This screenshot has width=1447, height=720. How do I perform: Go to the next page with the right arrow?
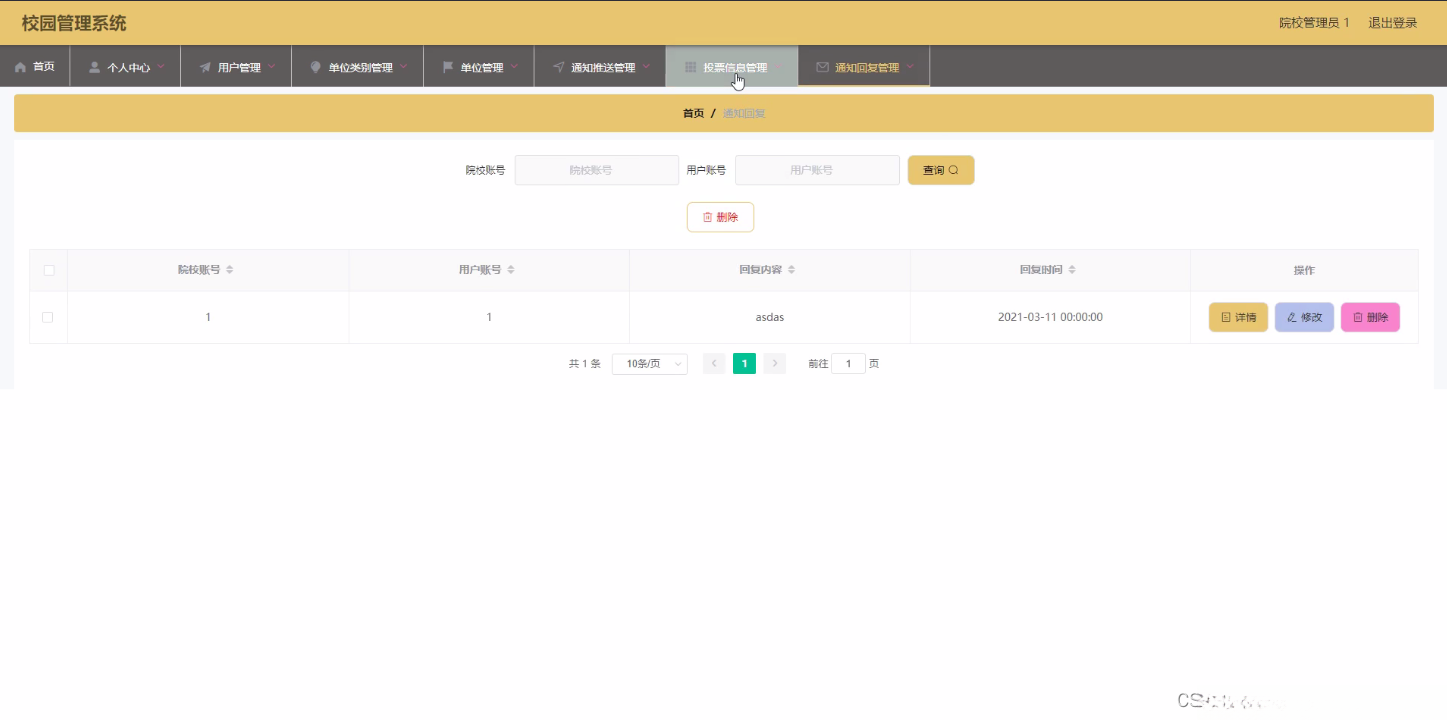coord(775,364)
